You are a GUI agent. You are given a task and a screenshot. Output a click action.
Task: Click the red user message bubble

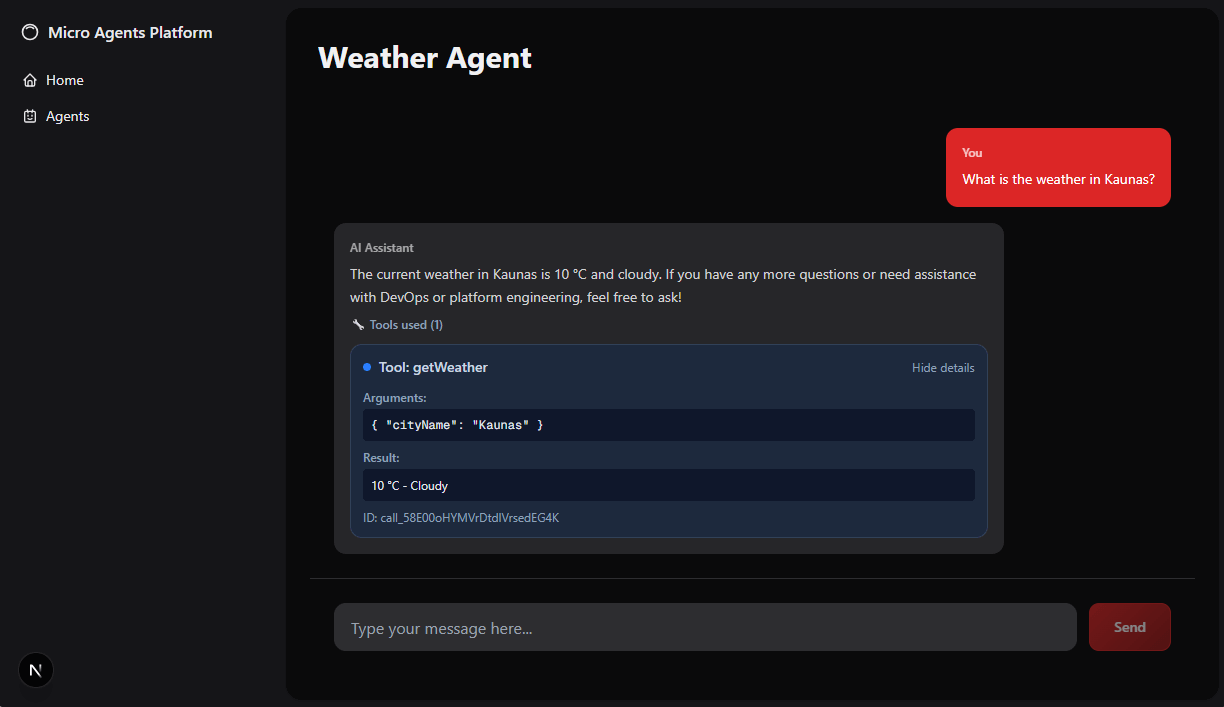1057,167
